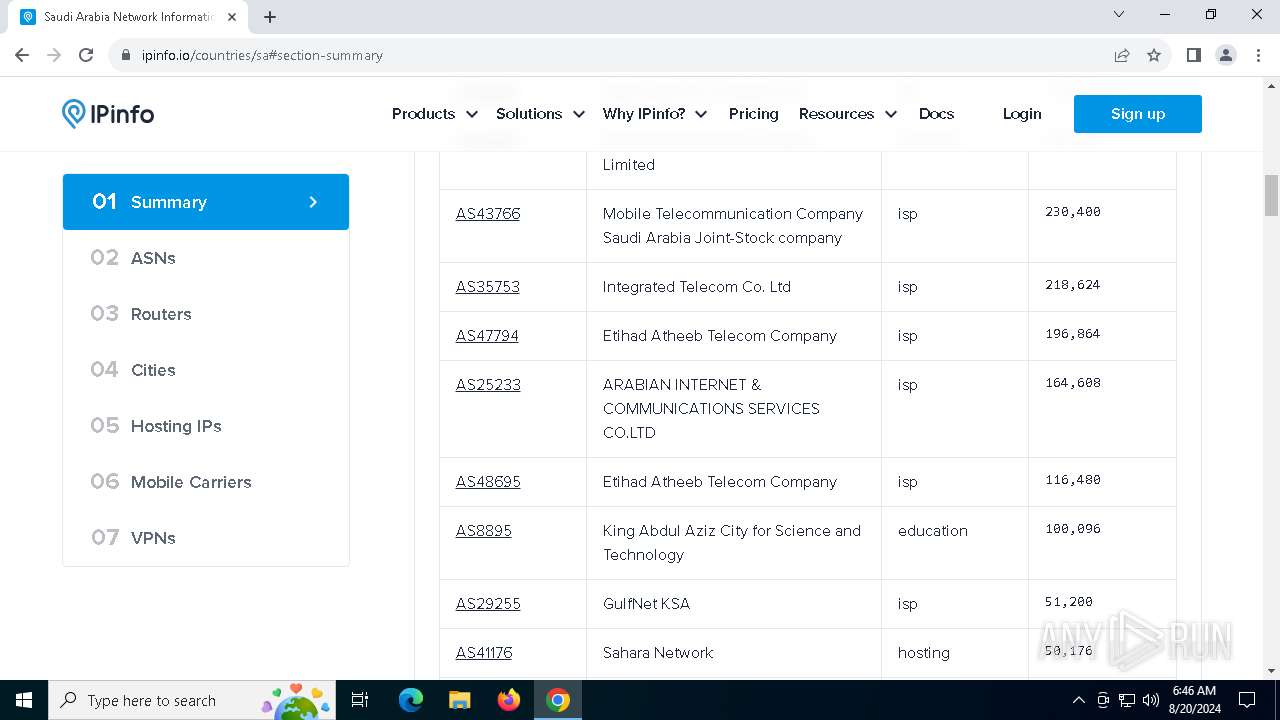Select the 'education' type cell

[933, 531]
